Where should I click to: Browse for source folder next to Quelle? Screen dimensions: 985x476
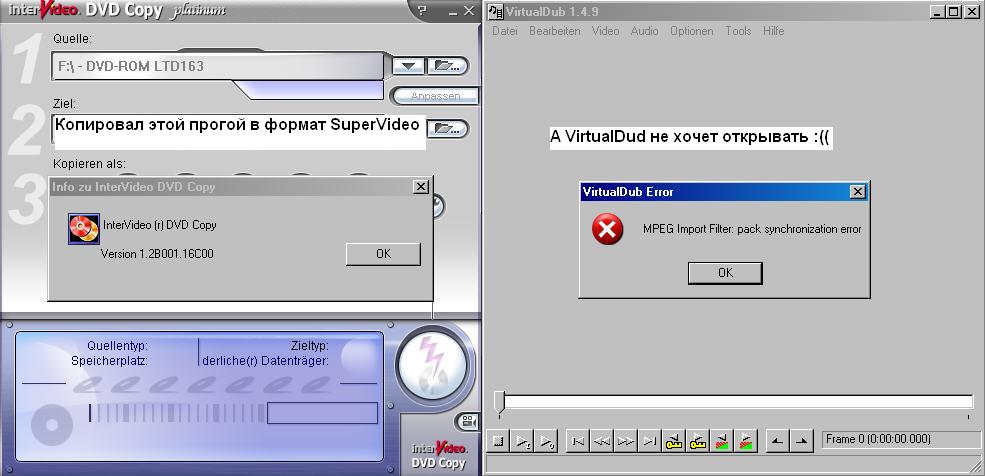click(x=447, y=65)
